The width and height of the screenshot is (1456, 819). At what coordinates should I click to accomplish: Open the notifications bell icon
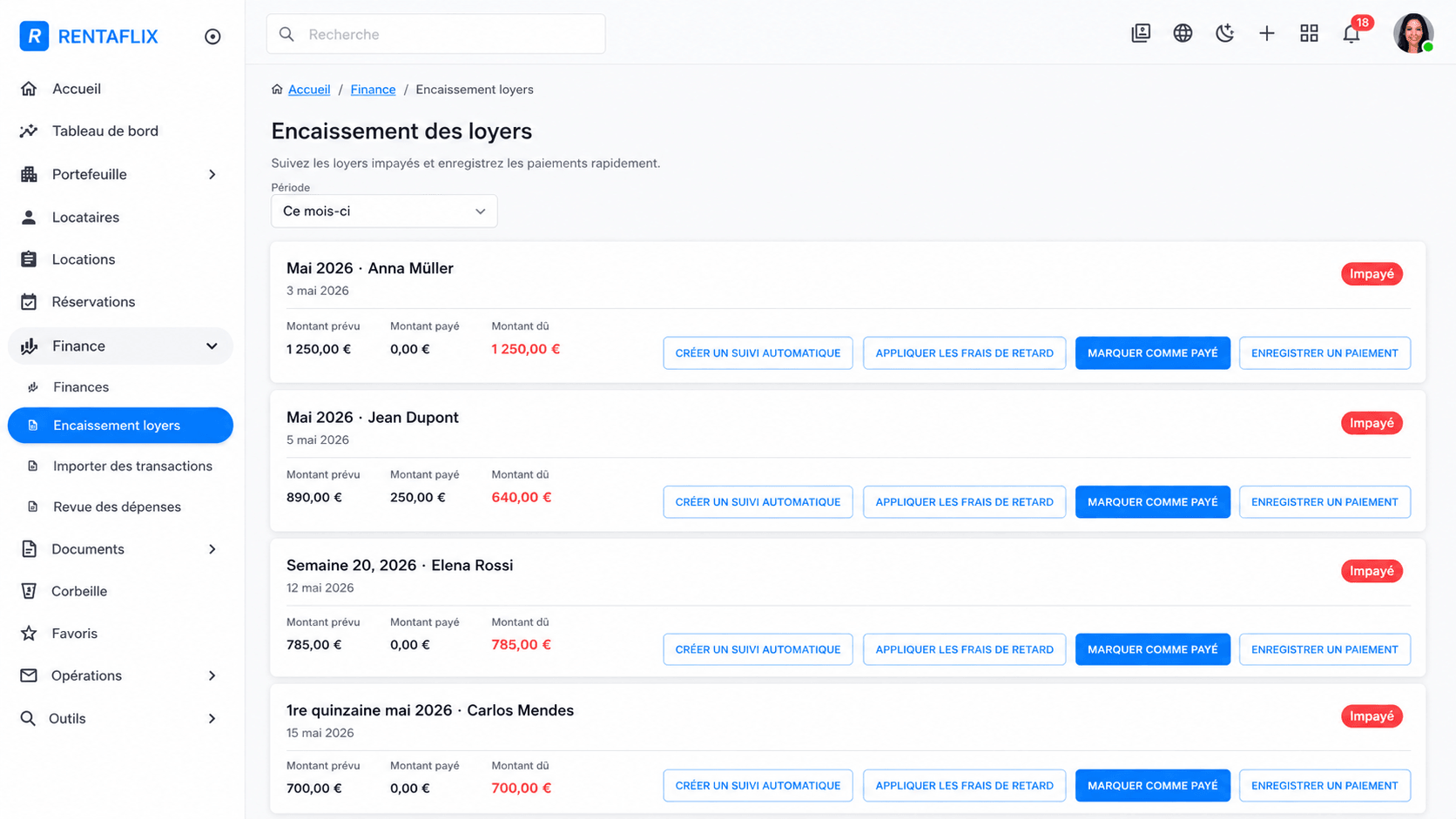point(1351,34)
